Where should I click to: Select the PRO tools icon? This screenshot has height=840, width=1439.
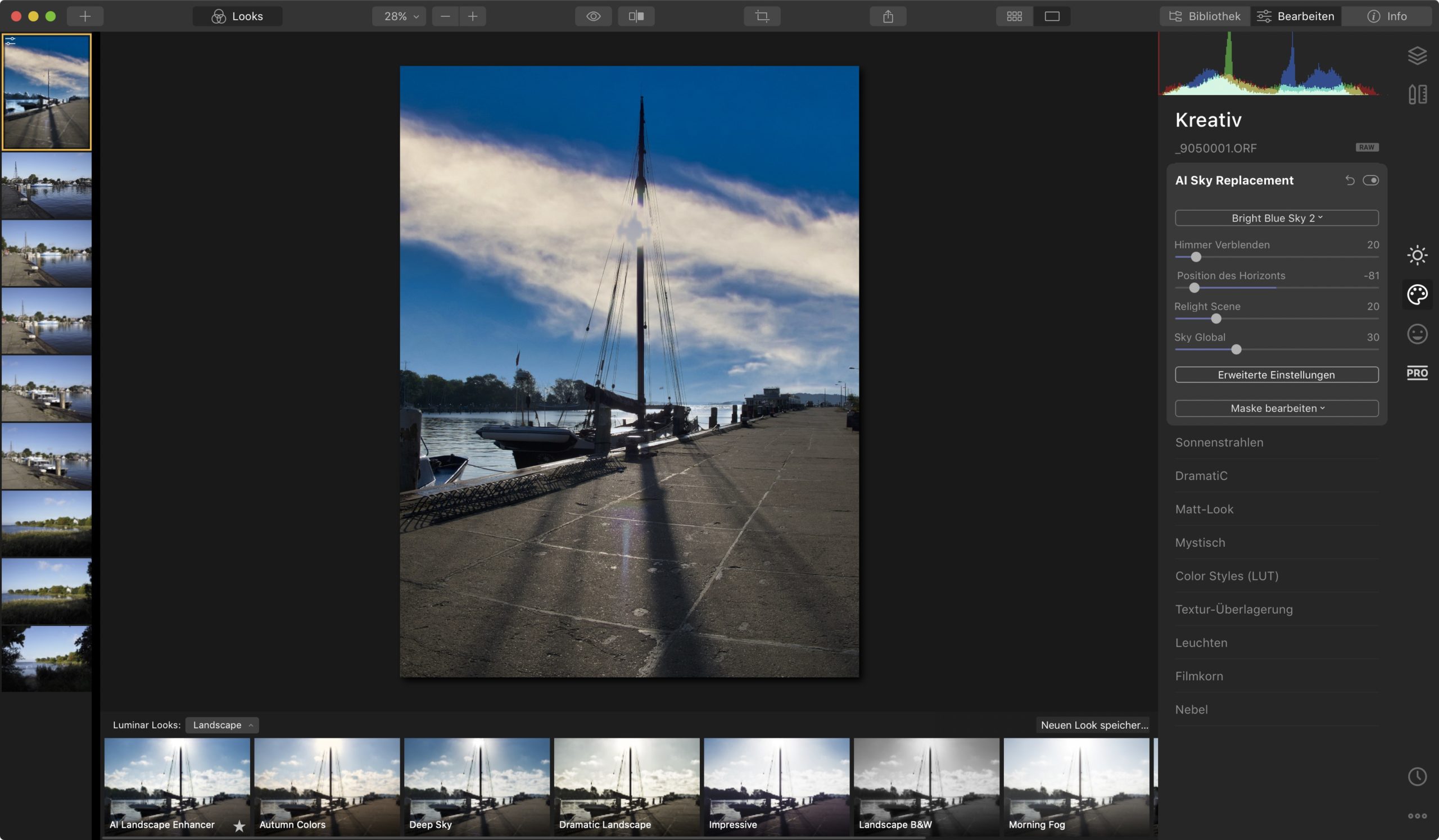[x=1417, y=373]
